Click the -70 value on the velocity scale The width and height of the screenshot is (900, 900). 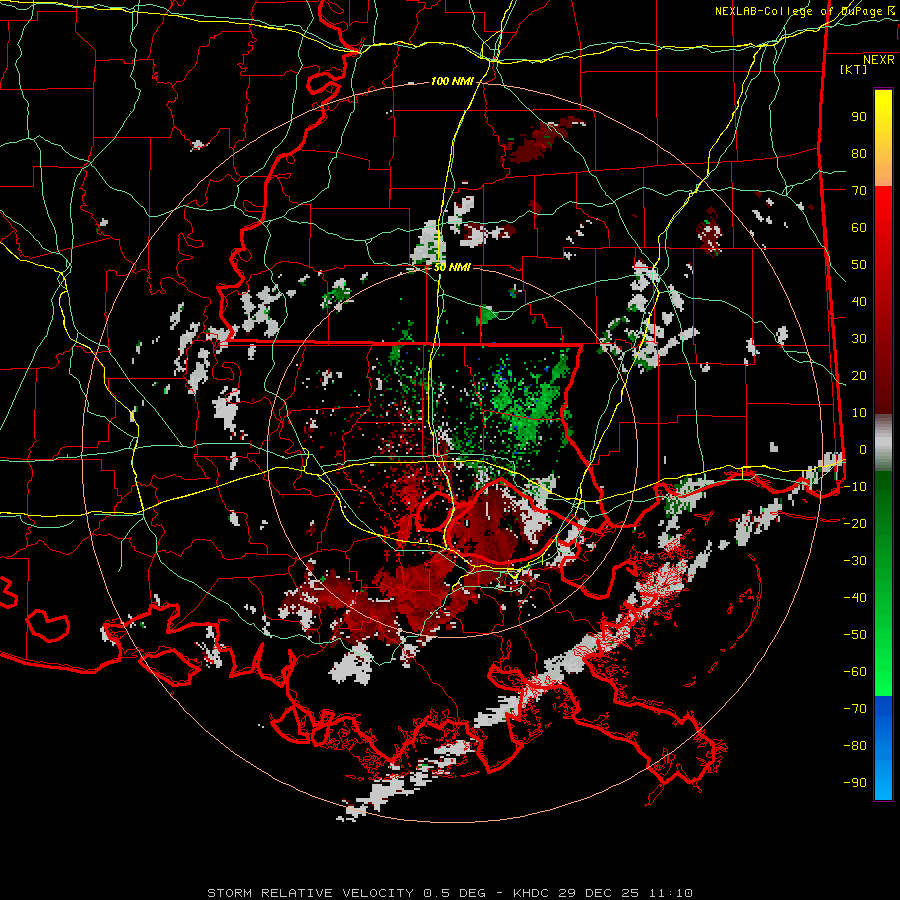pos(855,709)
